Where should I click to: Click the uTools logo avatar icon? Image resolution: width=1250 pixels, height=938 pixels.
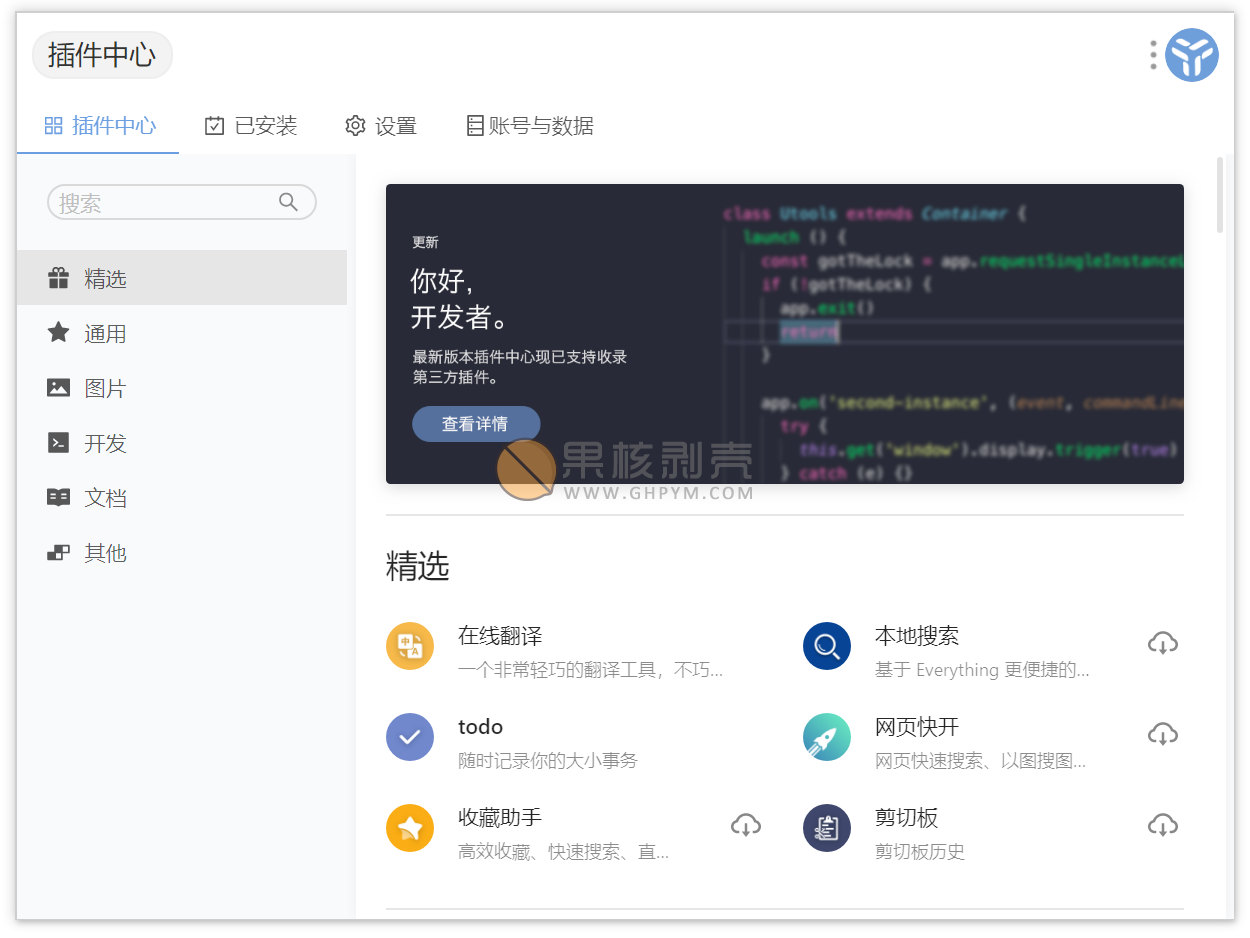click(x=1191, y=55)
